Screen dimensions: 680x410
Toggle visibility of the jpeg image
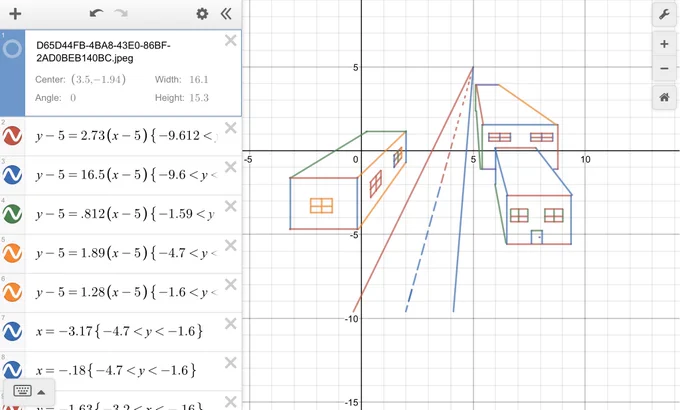pyautogui.click(x=12, y=49)
